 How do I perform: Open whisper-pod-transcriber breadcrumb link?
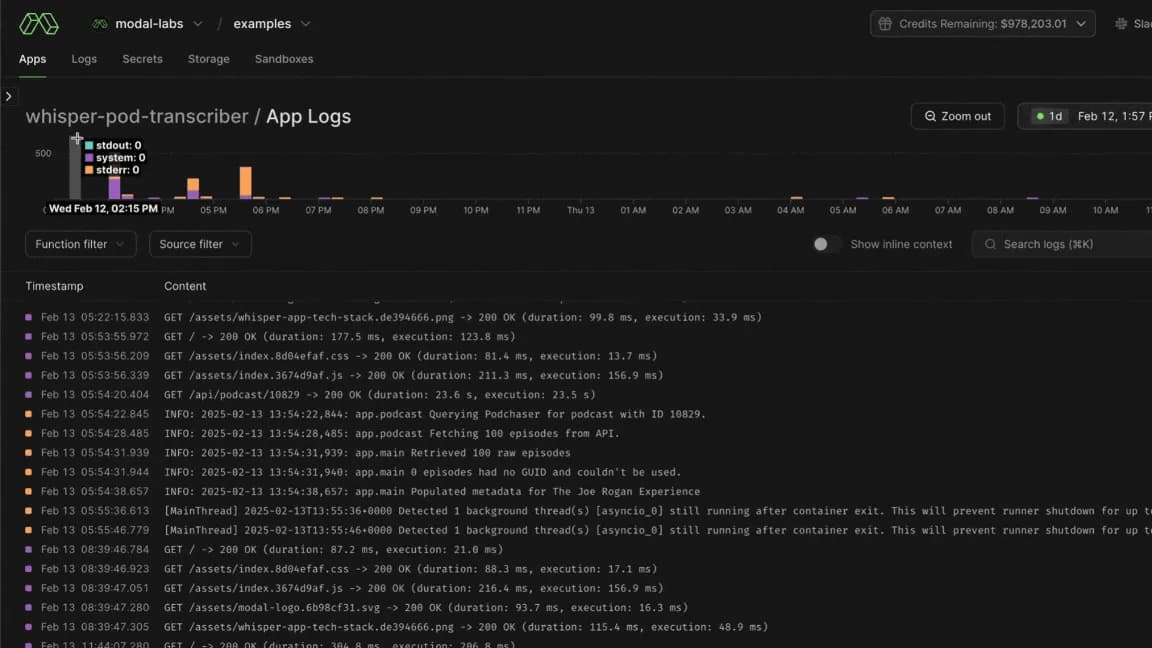pos(137,116)
